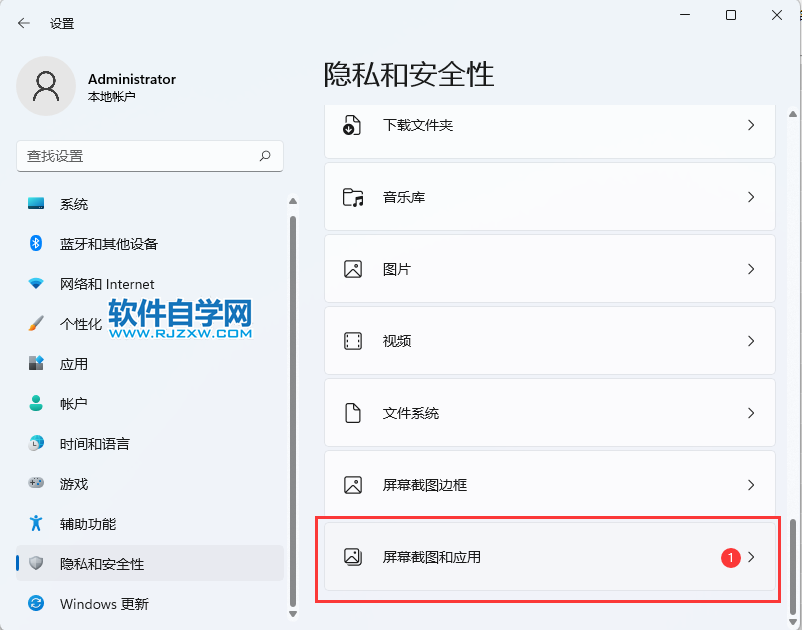Viewport: 802px width, 630px height.
Task: Expand the 下载文件夹 chevron
Action: pos(751,126)
